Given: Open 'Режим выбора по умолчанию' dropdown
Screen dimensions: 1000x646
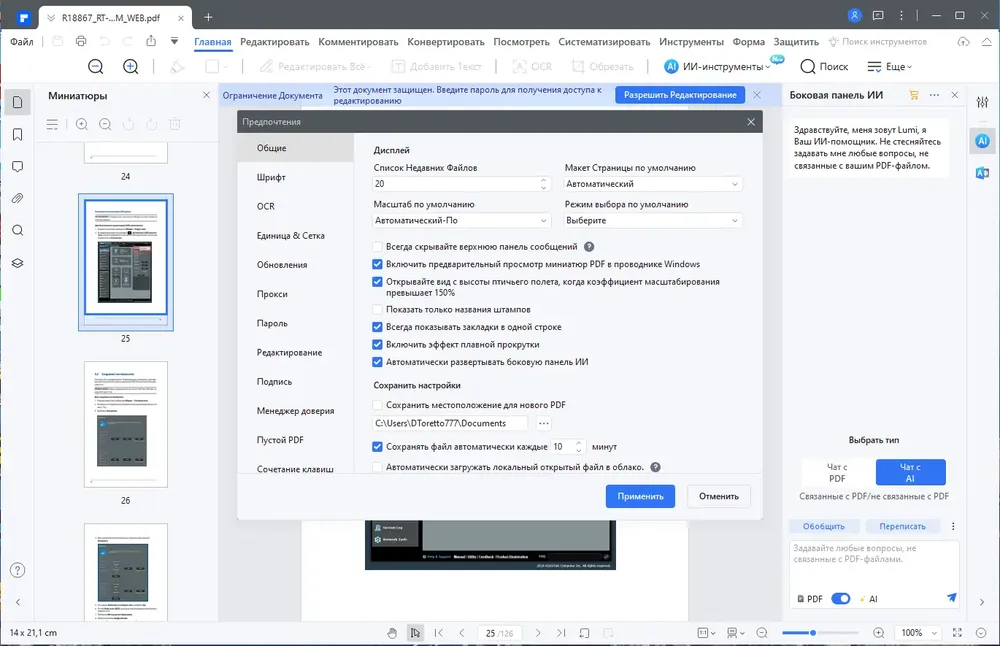Looking at the screenshot, I should [653, 221].
